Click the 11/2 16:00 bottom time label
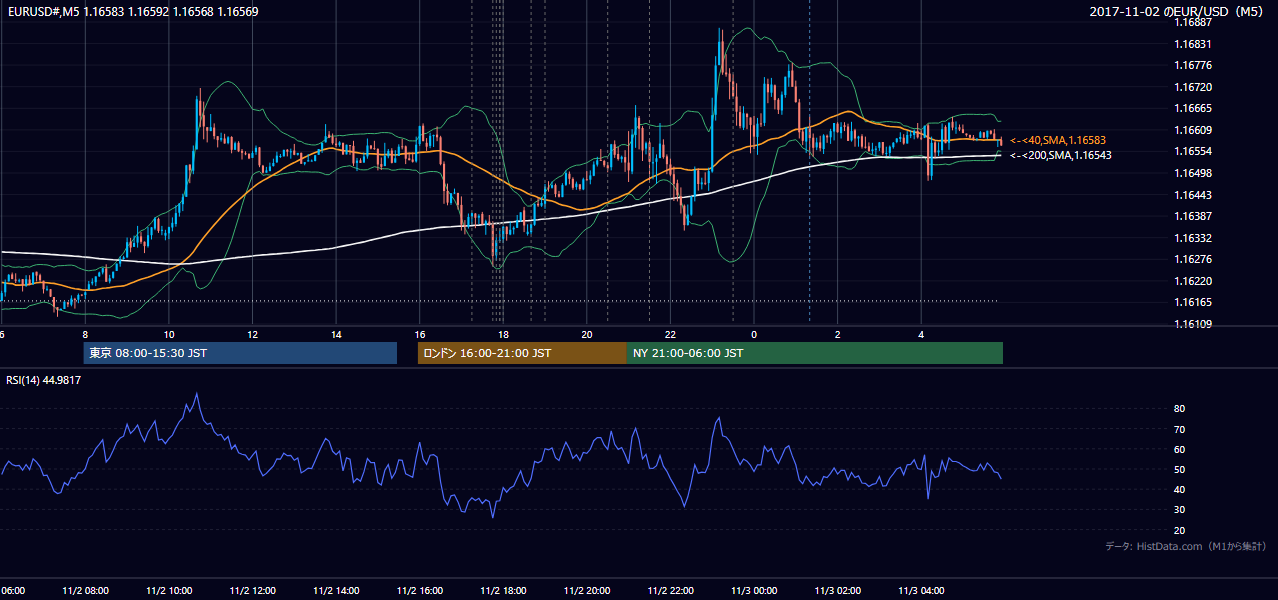 [x=419, y=591]
